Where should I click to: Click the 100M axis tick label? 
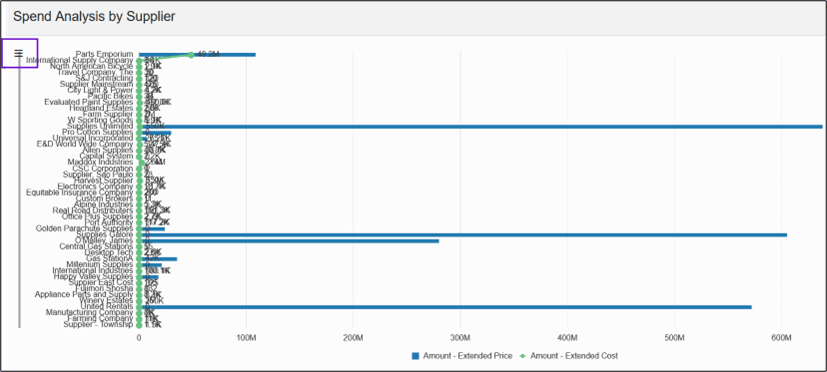pos(246,338)
